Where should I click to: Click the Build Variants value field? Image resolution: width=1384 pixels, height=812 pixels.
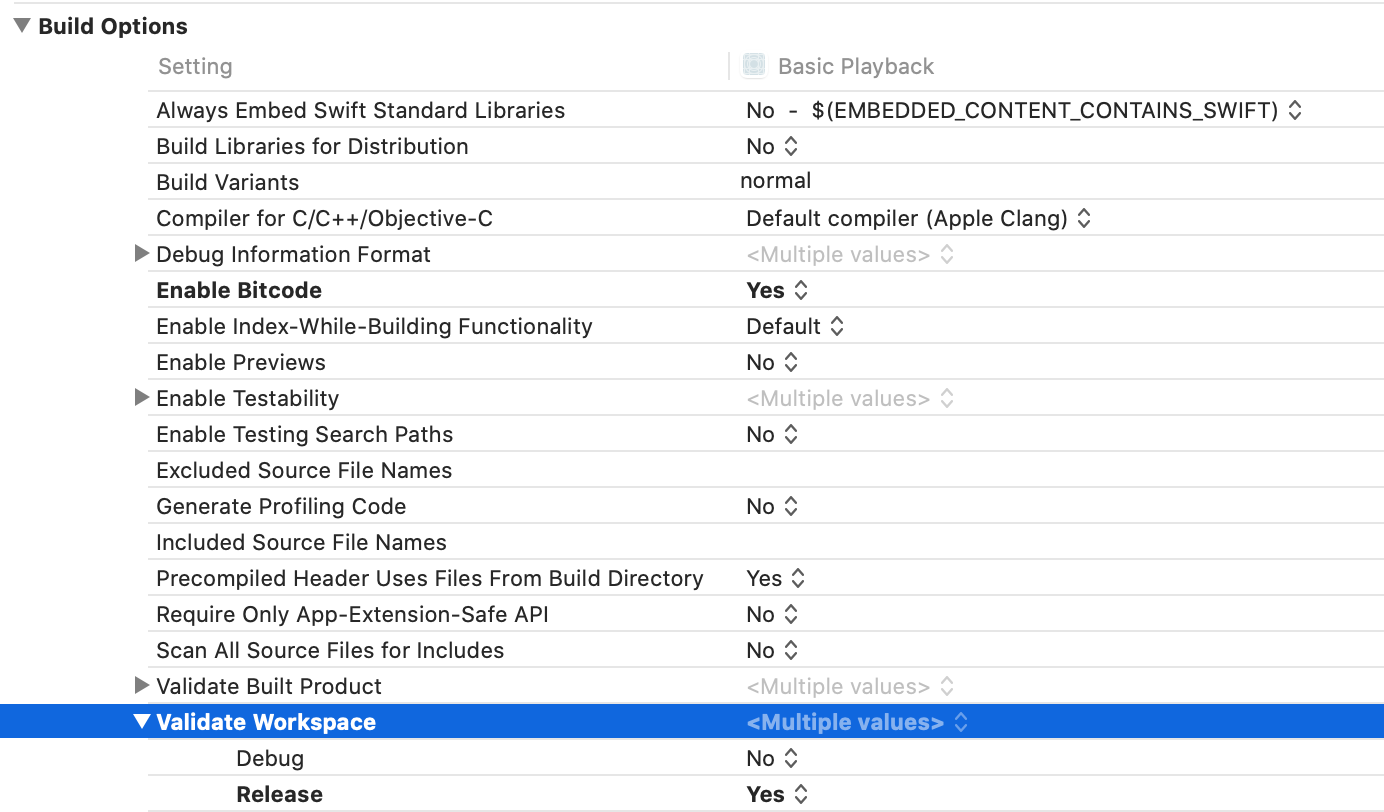tap(776, 181)
